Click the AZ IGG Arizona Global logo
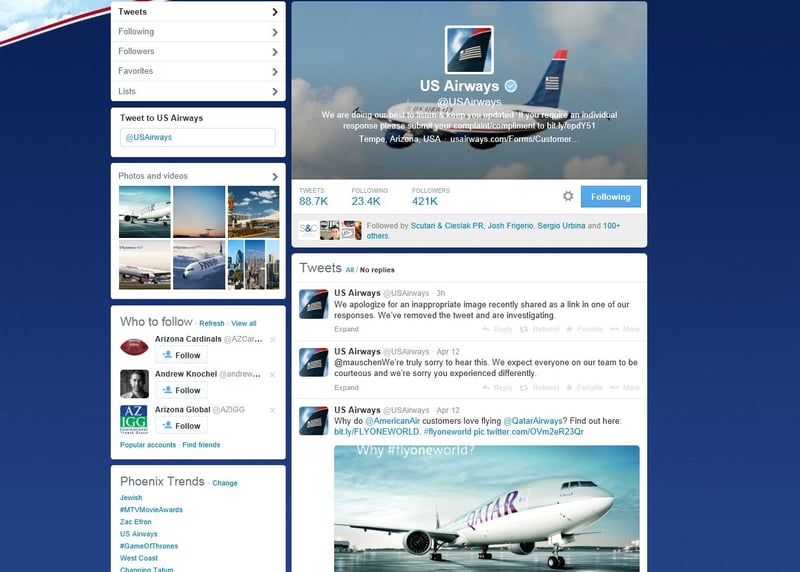The image size is (800, 572). pyautogui.click(x=134, y=419)
